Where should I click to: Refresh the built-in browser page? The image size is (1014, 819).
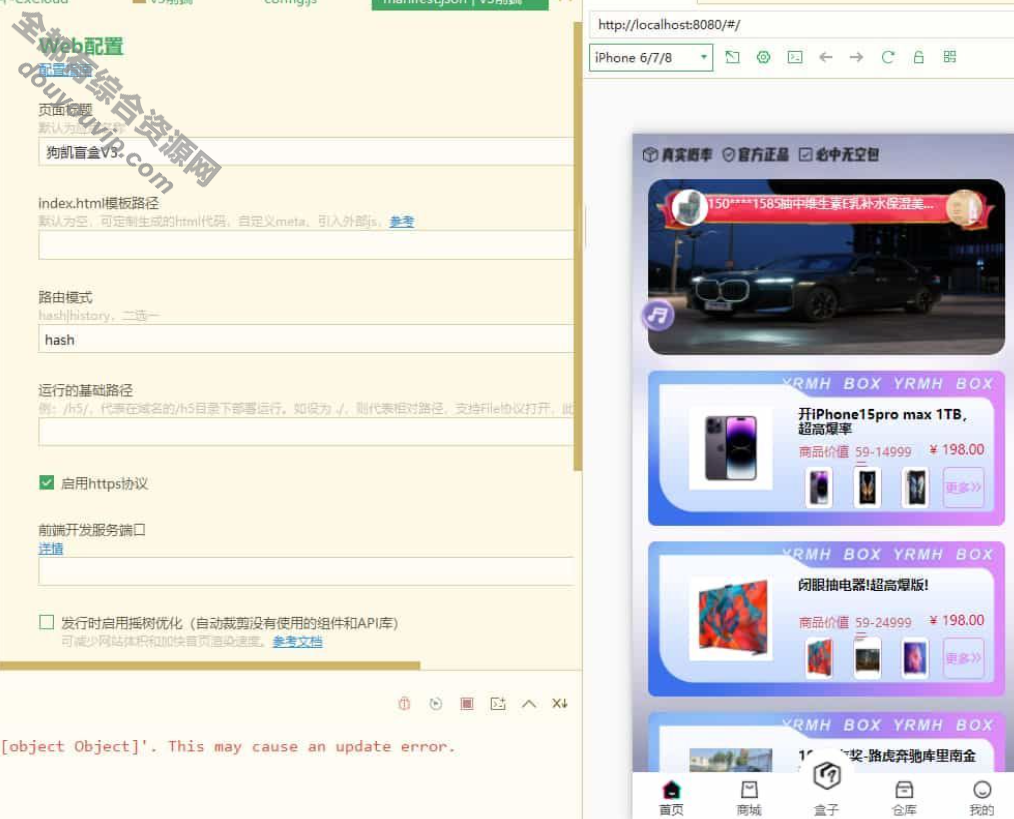tap(888, 58)
